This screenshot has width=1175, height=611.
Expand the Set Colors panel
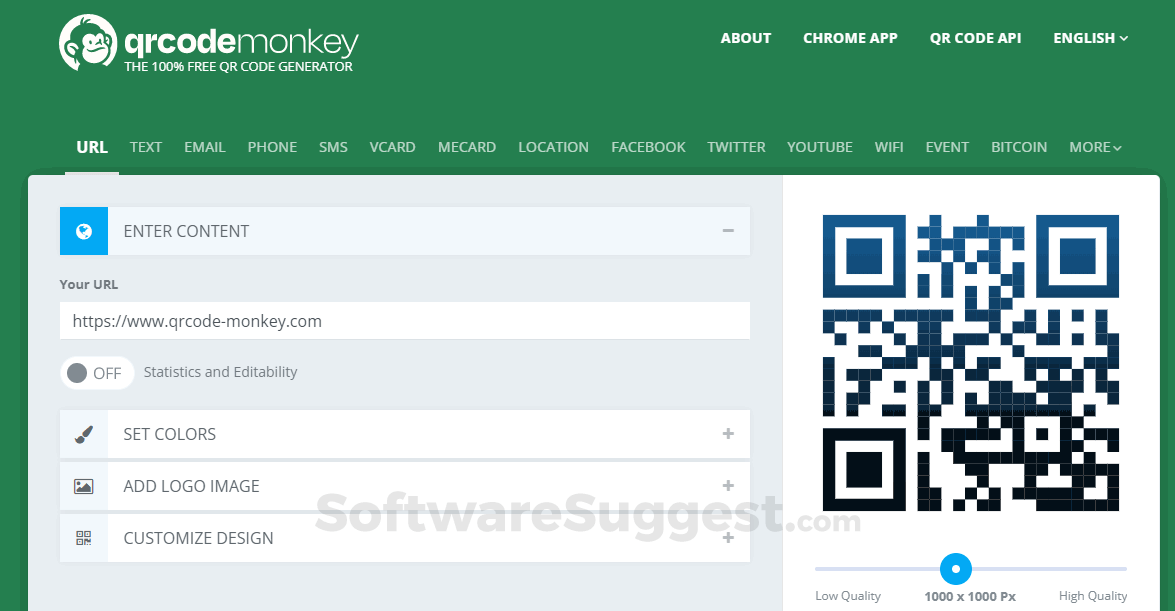[x=729, y=434]
